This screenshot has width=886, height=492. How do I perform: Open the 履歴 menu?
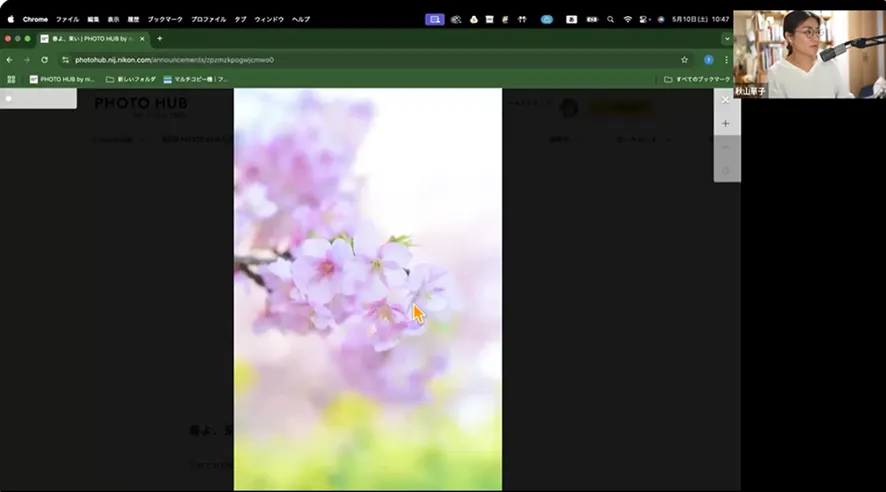click(x=133, y=19)
